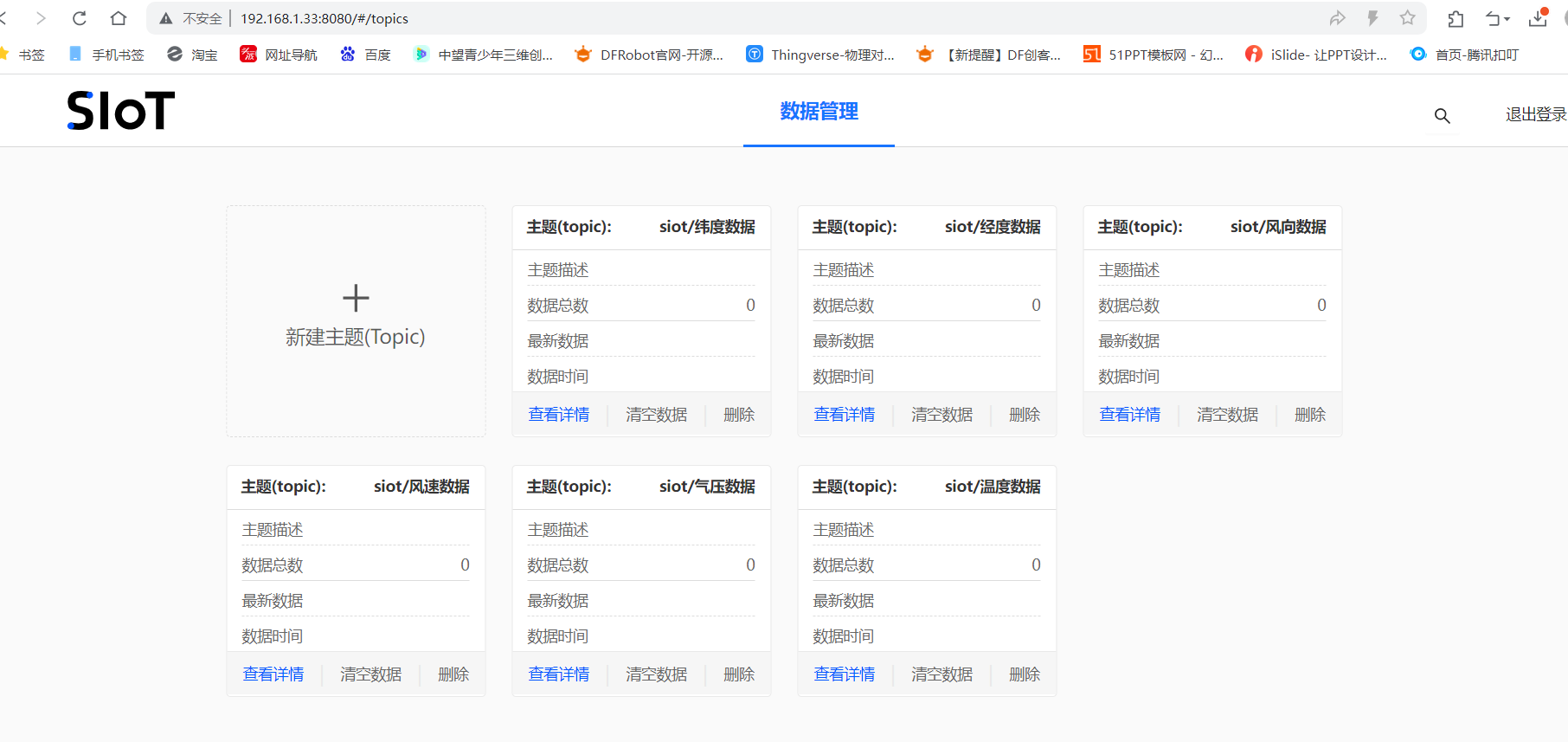Delete the siot/风向数据 topic

(x=1310, y=415)
